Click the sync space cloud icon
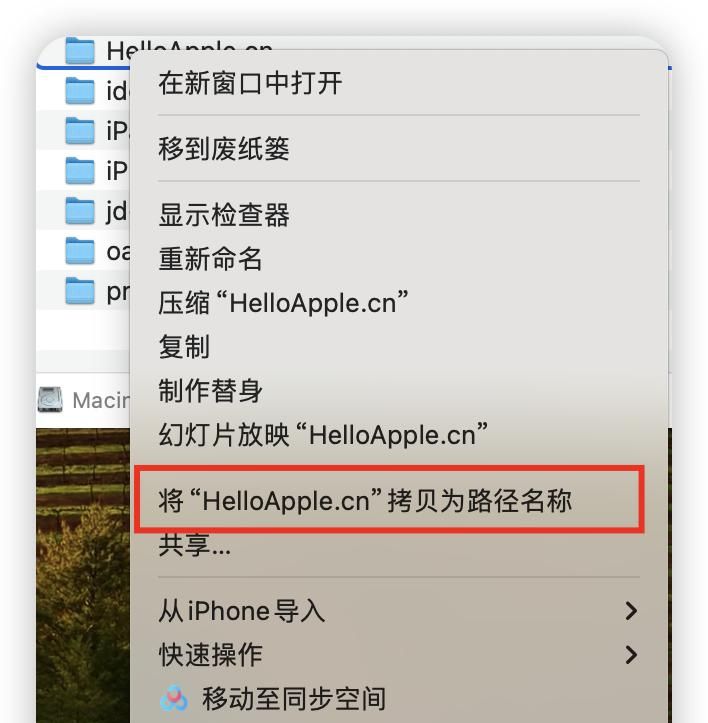 click(174, 698)
